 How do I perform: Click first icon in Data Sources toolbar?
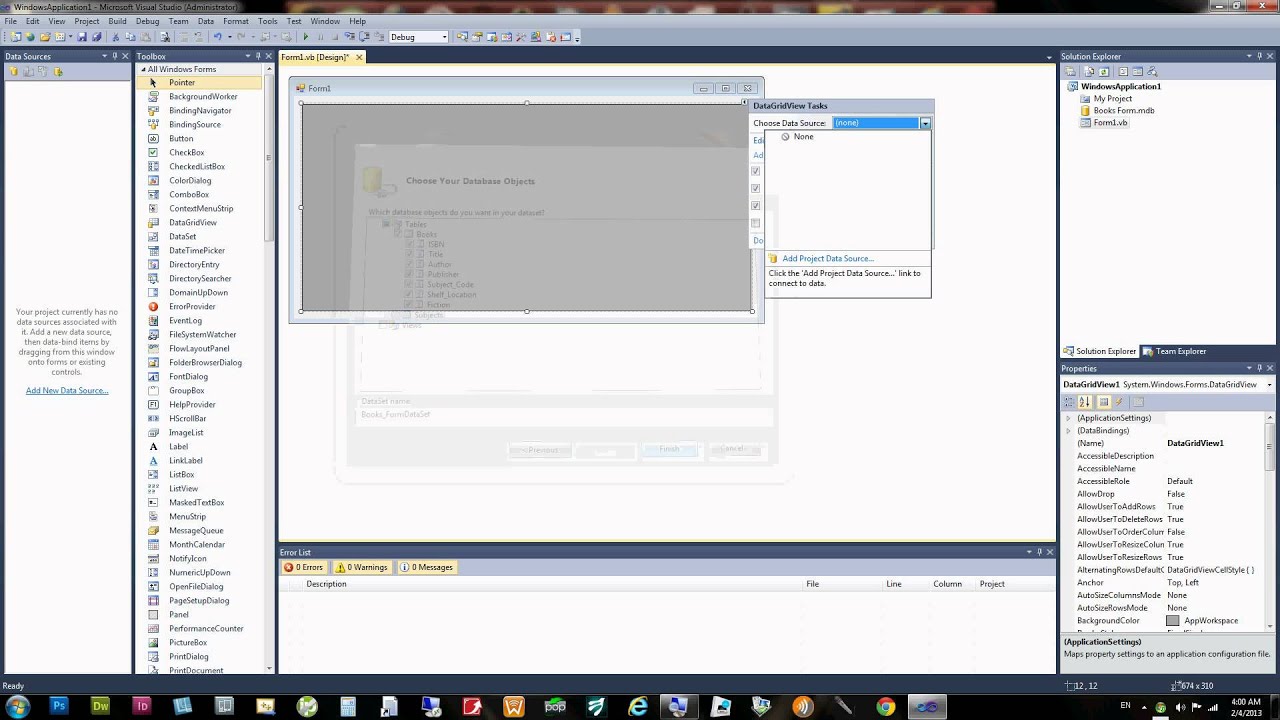(14, 72)
